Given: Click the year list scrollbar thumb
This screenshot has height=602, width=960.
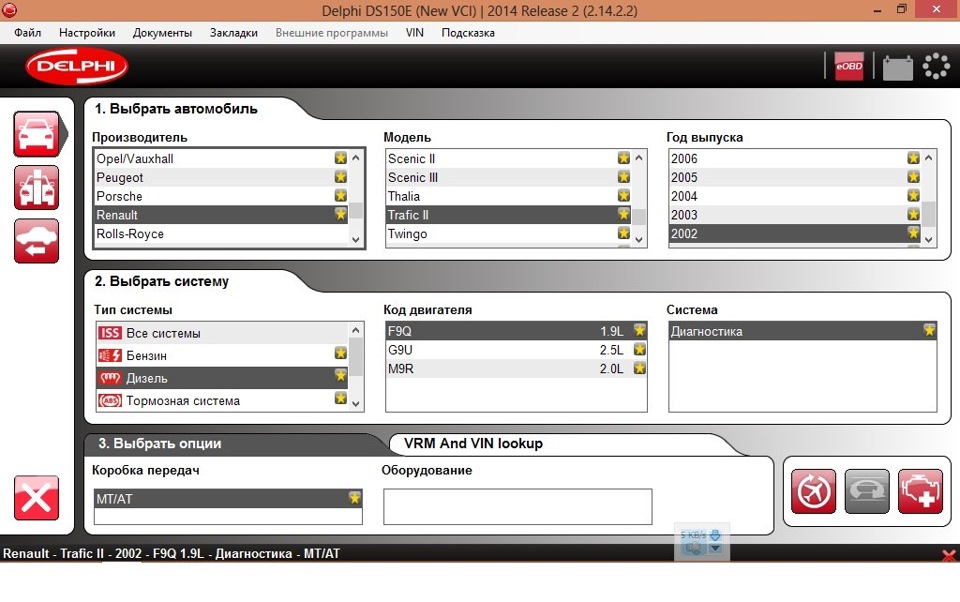Looking at the screenshot, I should tap(929, 214).
